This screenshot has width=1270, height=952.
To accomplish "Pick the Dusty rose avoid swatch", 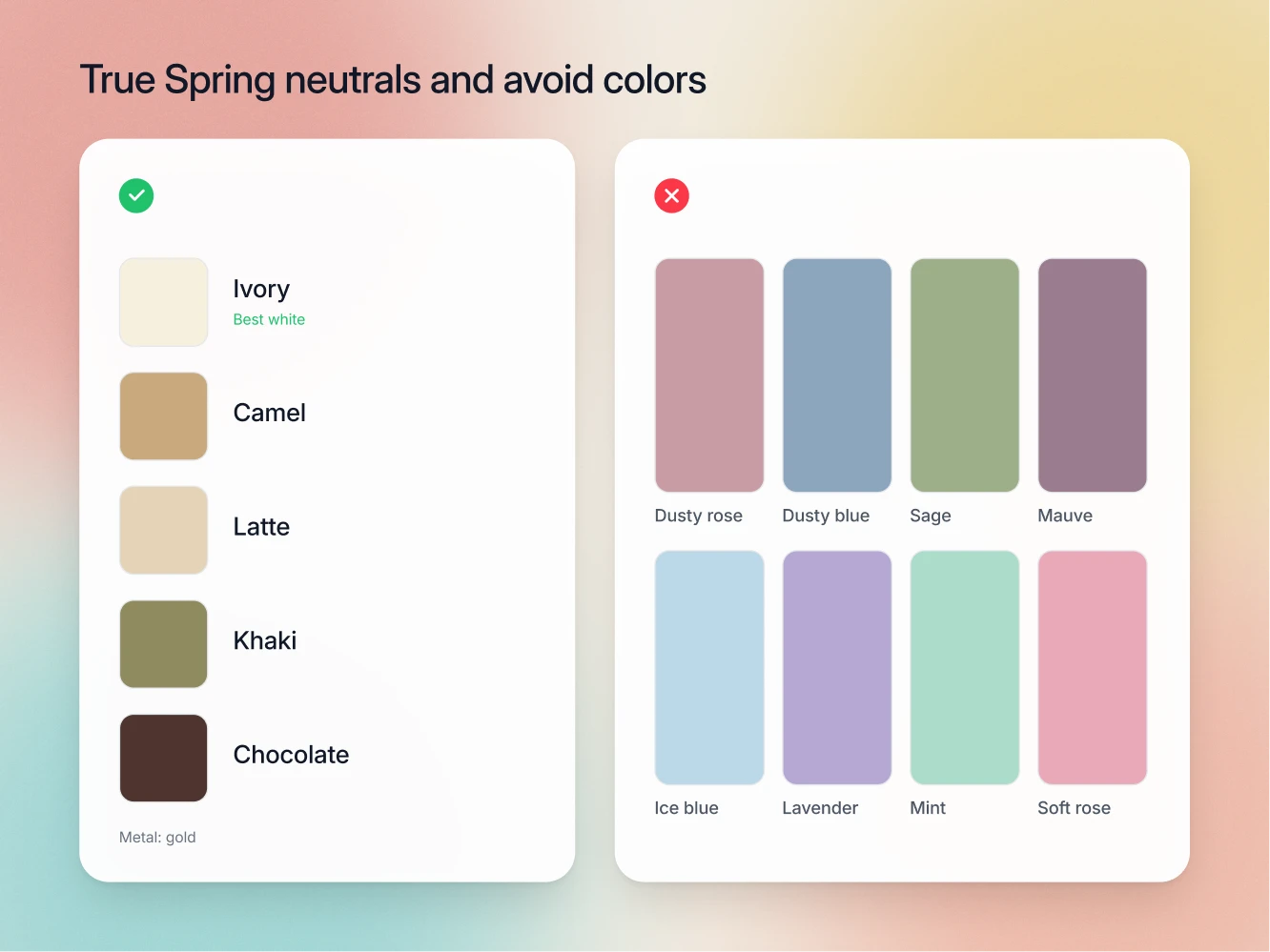I will [709, 375].
